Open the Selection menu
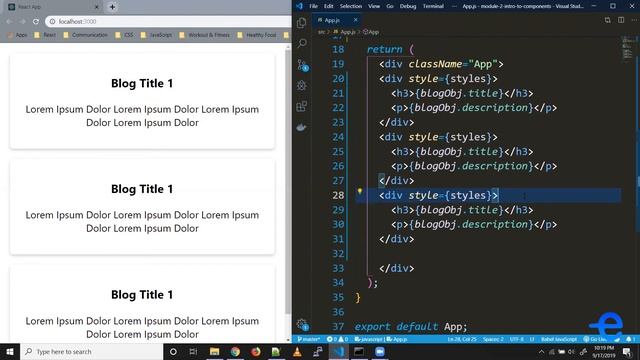The image size is (640, 360). click(x=351, y=6)
